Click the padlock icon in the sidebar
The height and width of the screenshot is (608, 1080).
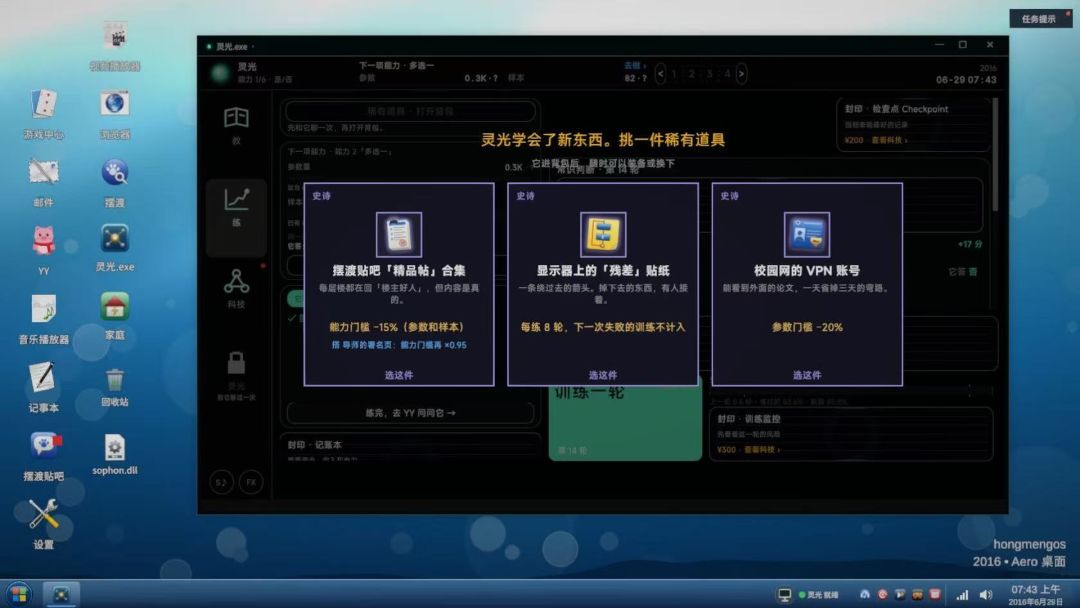click(x=236, y=362)
